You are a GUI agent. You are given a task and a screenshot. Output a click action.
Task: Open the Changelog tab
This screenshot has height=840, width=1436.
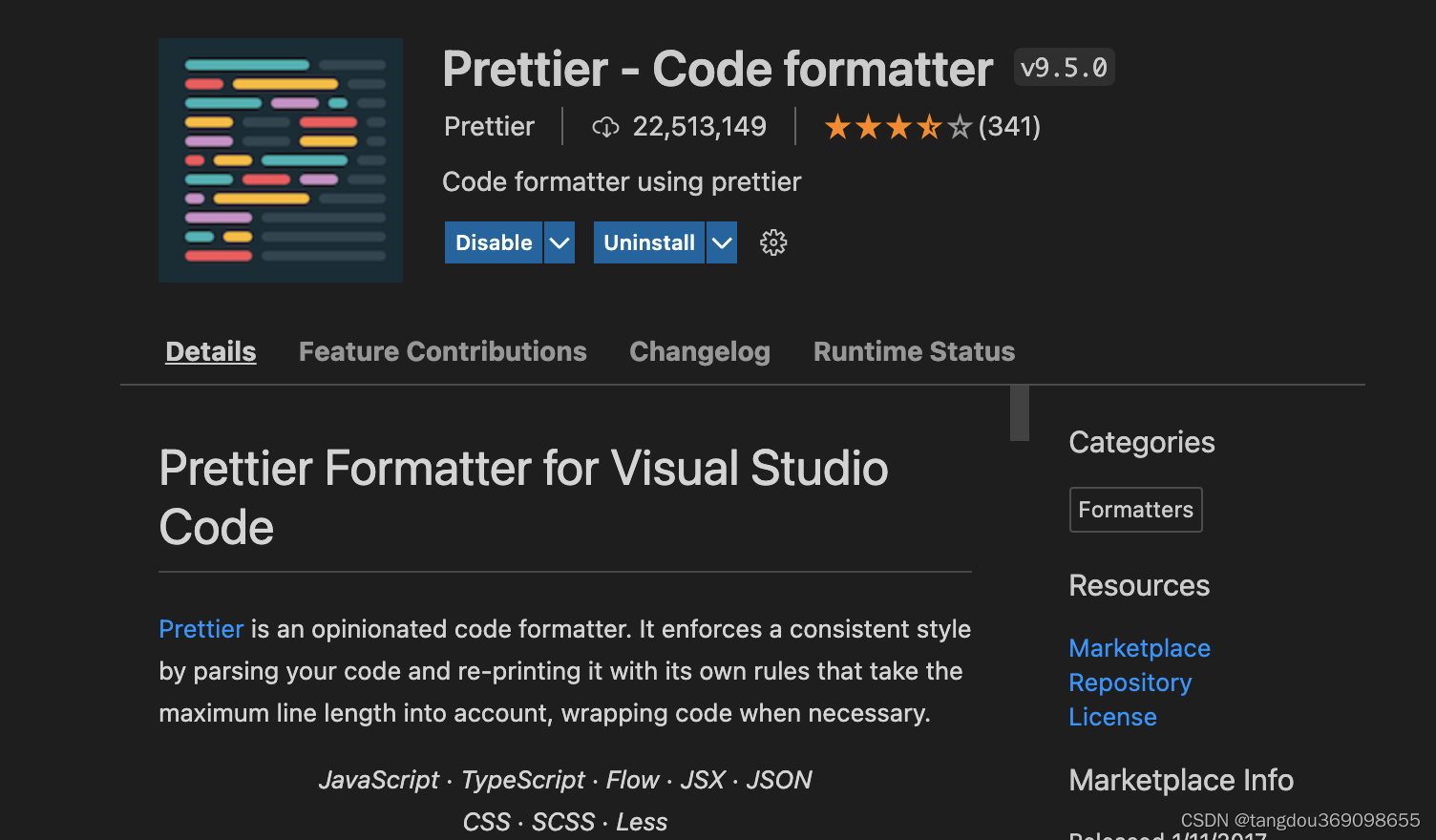pos(699,351)
